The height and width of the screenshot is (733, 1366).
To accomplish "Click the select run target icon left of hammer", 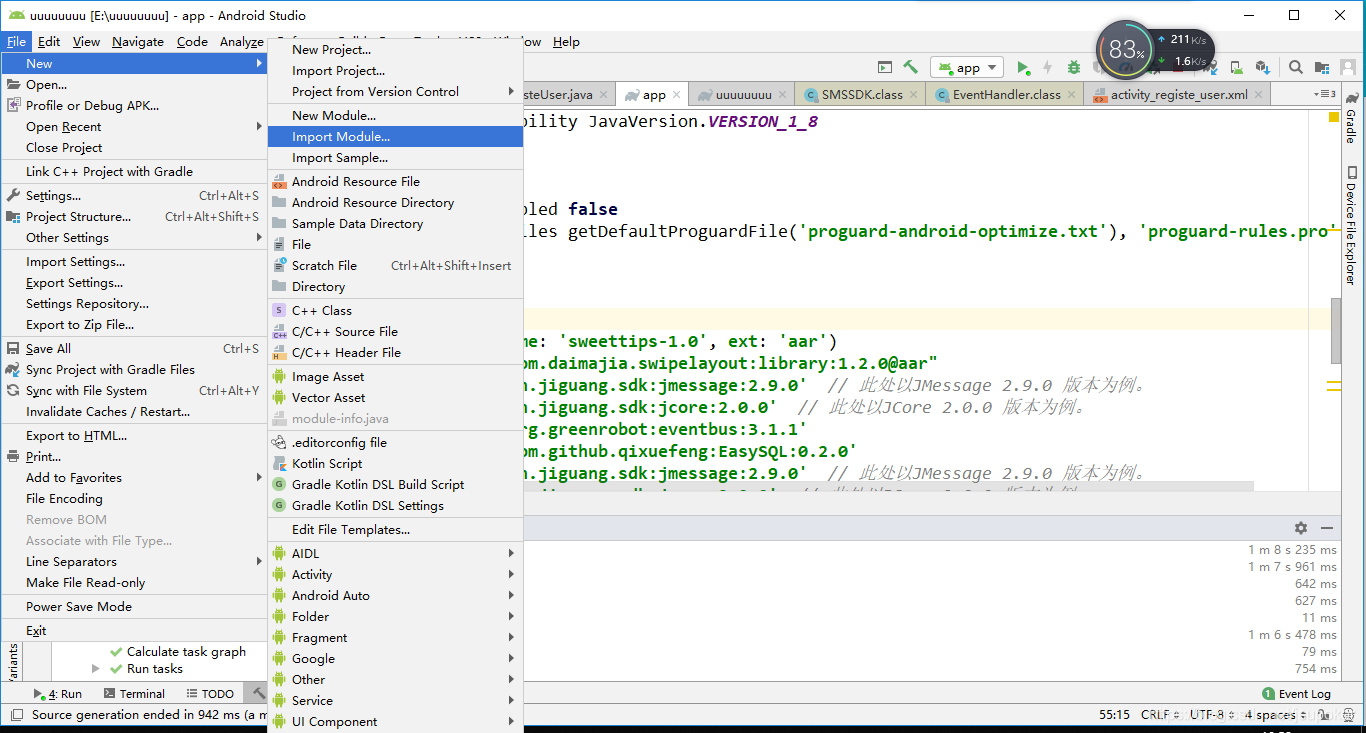I will [884, 67].
